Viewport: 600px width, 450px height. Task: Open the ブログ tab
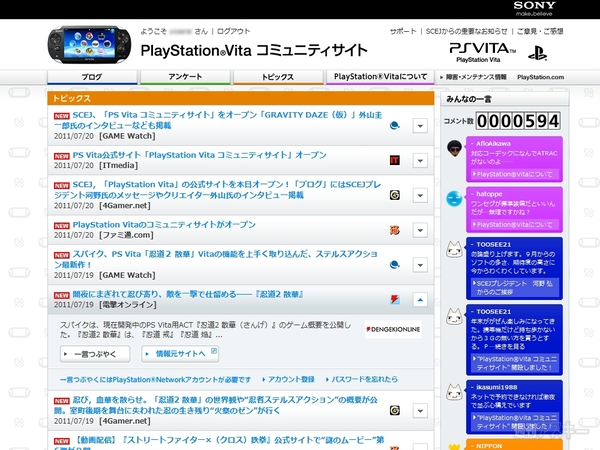(x=92, y=77)
